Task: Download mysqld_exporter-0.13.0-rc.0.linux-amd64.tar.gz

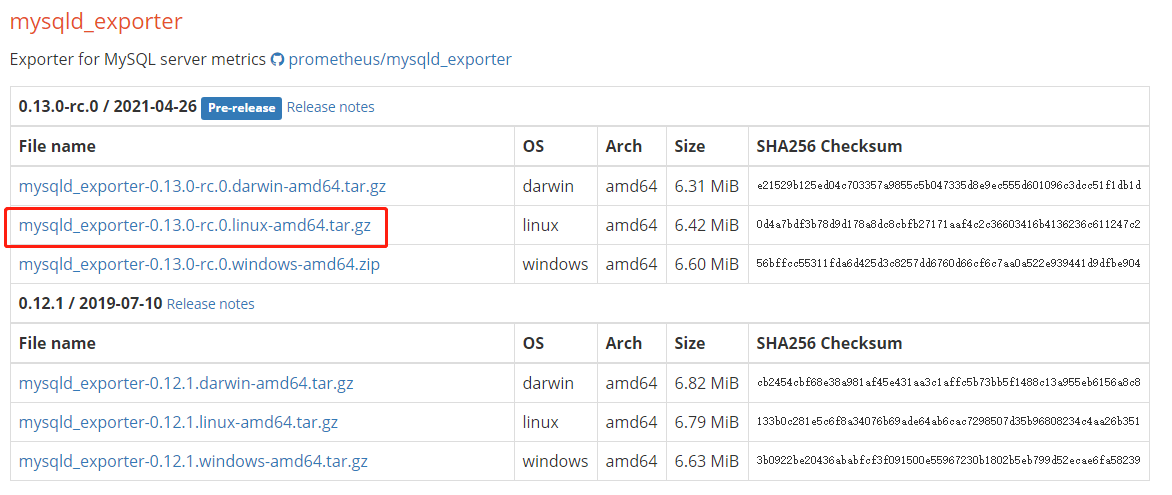Action: coord(195,225)
